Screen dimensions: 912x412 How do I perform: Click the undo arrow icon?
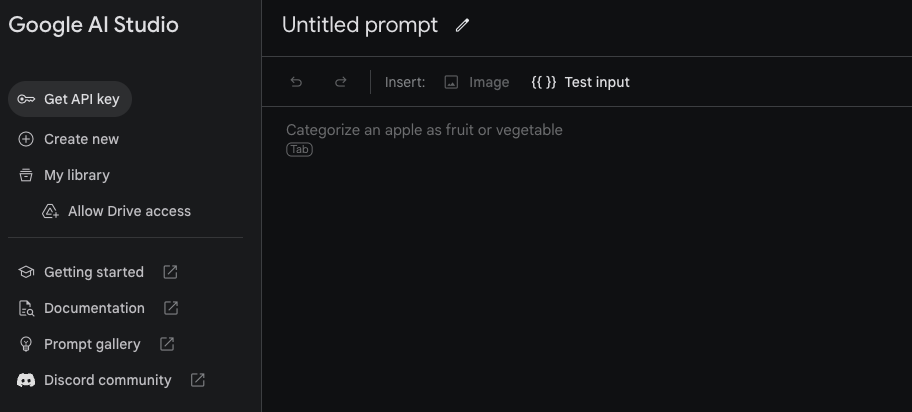click(296, 82)
